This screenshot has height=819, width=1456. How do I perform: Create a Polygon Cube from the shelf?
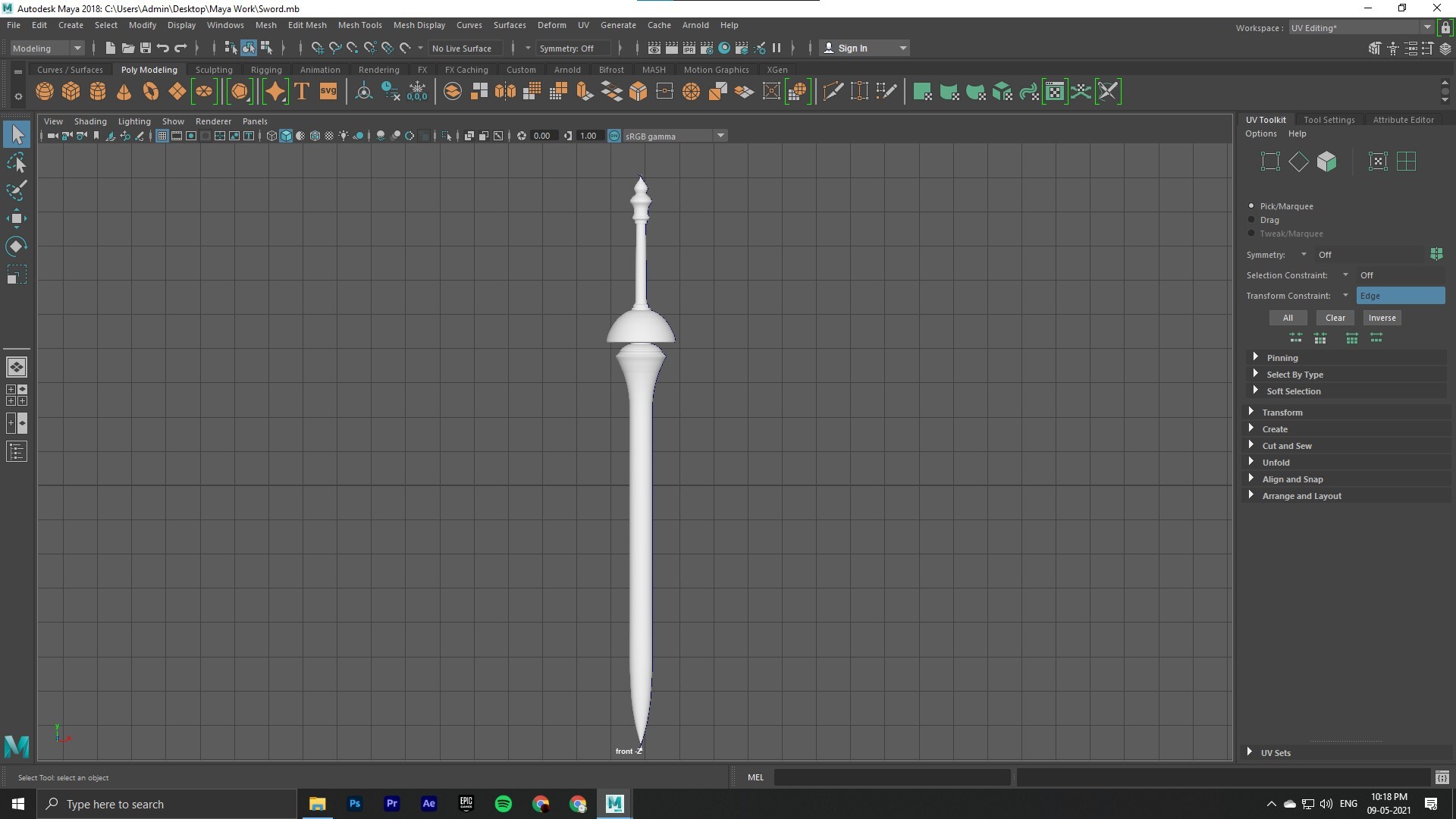point(71,91)
